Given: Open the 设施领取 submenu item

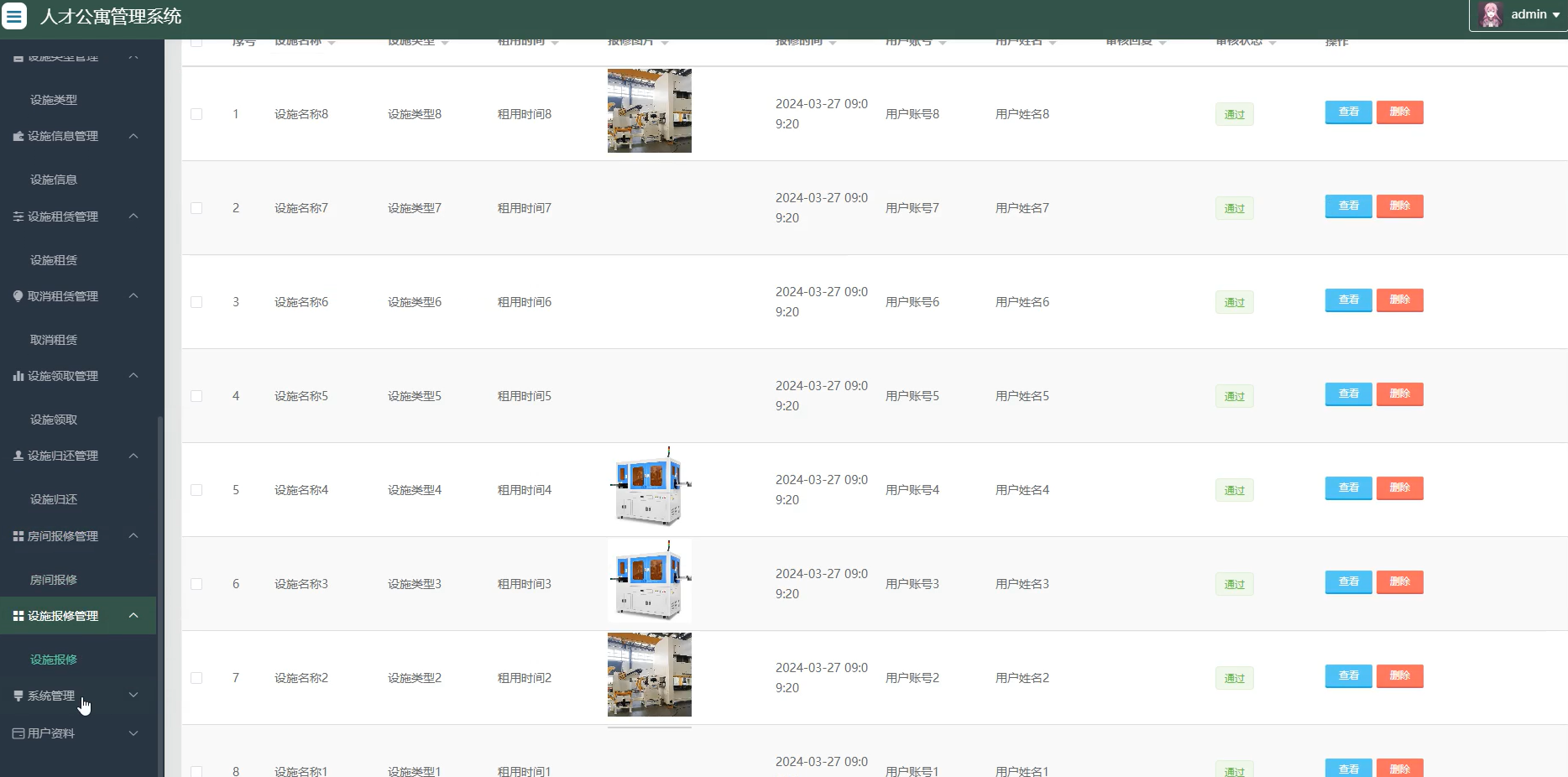Looking at the screenshot, I should 54,420.
